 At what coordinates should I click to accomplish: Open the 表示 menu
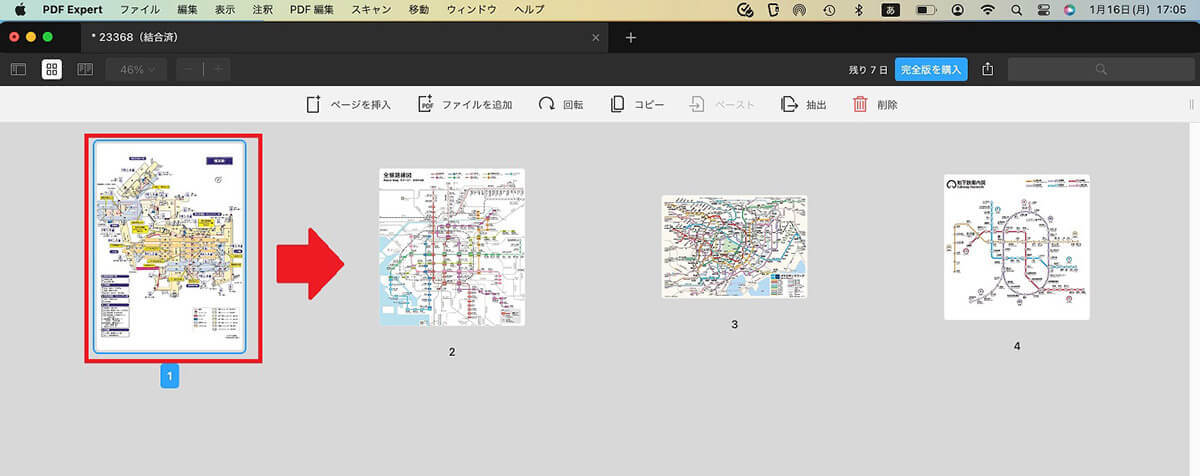coord(225,9)
